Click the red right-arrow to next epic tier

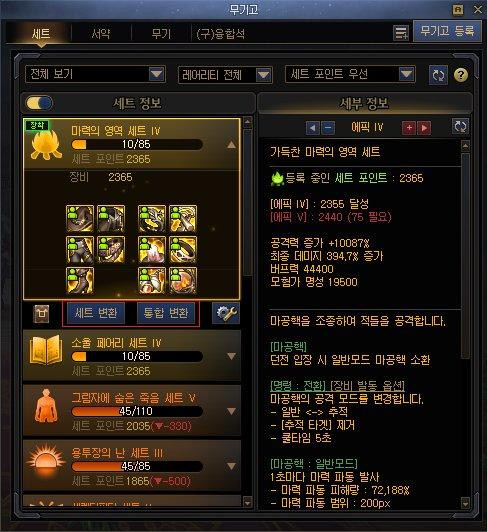click(x=424, y=128)
